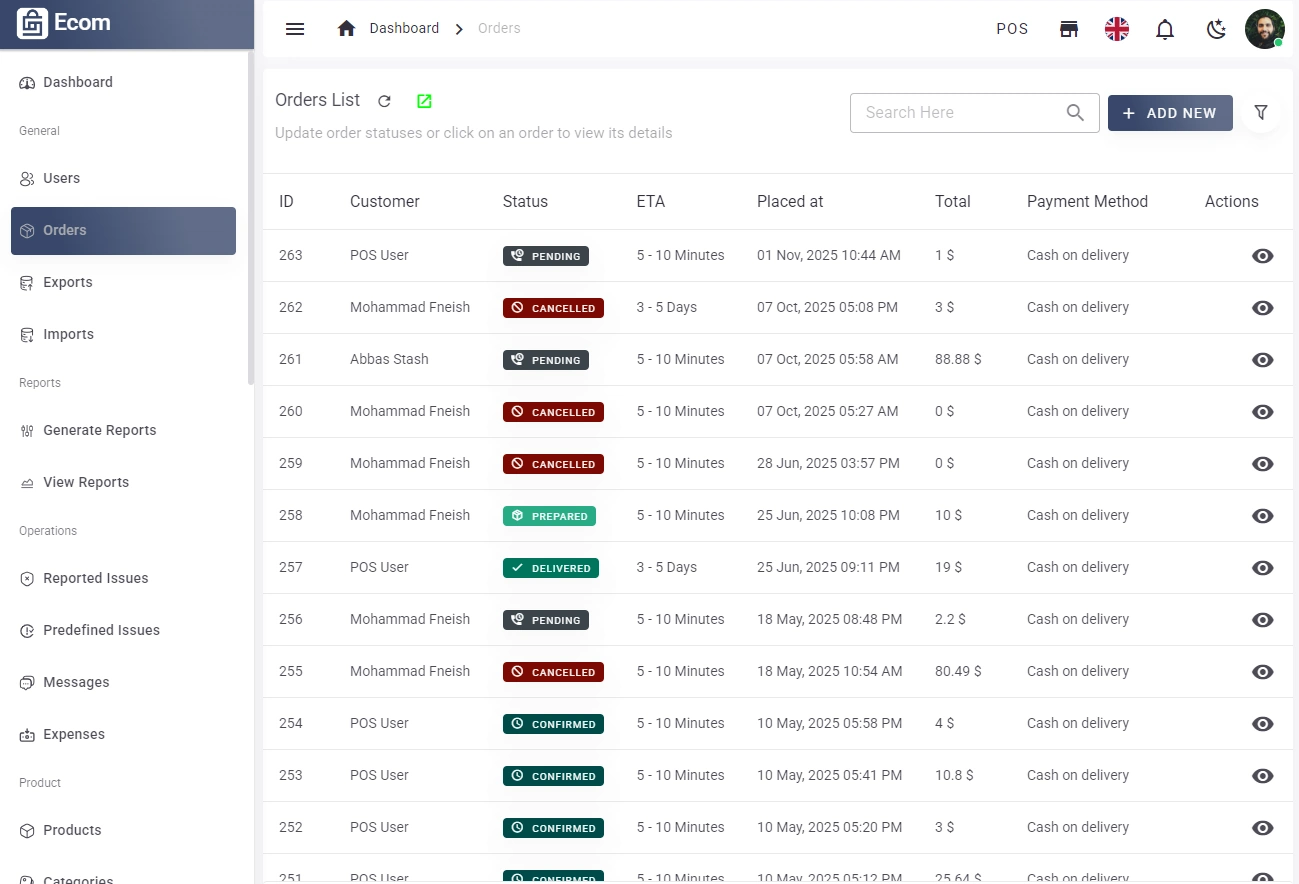Select the Exports icon in the sidebar
The width and height of the screenshot is (1299, 884).
click(x=25, y=282)
